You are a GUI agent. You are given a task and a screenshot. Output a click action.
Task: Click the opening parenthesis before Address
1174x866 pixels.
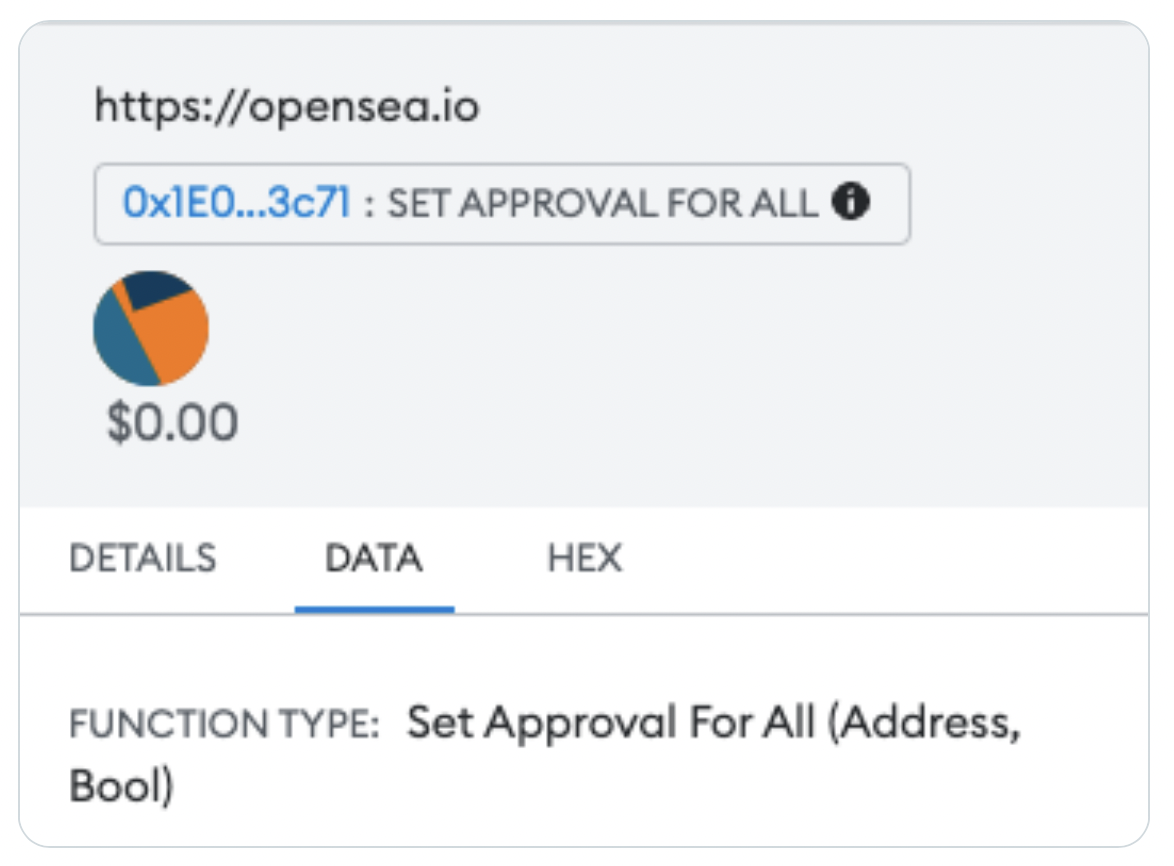pos(833,724)
